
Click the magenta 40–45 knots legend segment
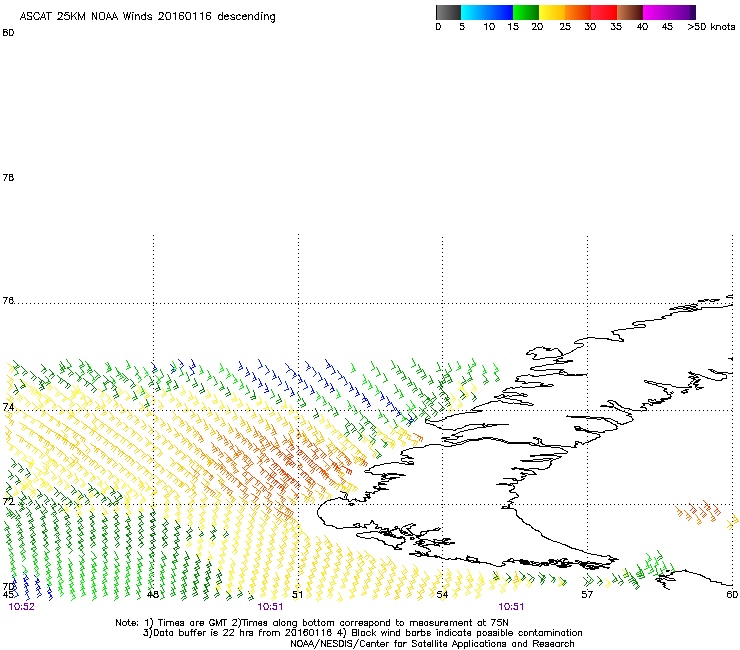point(656,12)
